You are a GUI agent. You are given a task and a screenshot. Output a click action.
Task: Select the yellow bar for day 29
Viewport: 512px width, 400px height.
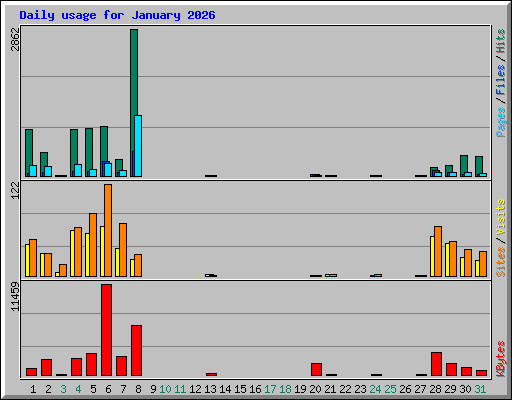(x=447, y=260)
